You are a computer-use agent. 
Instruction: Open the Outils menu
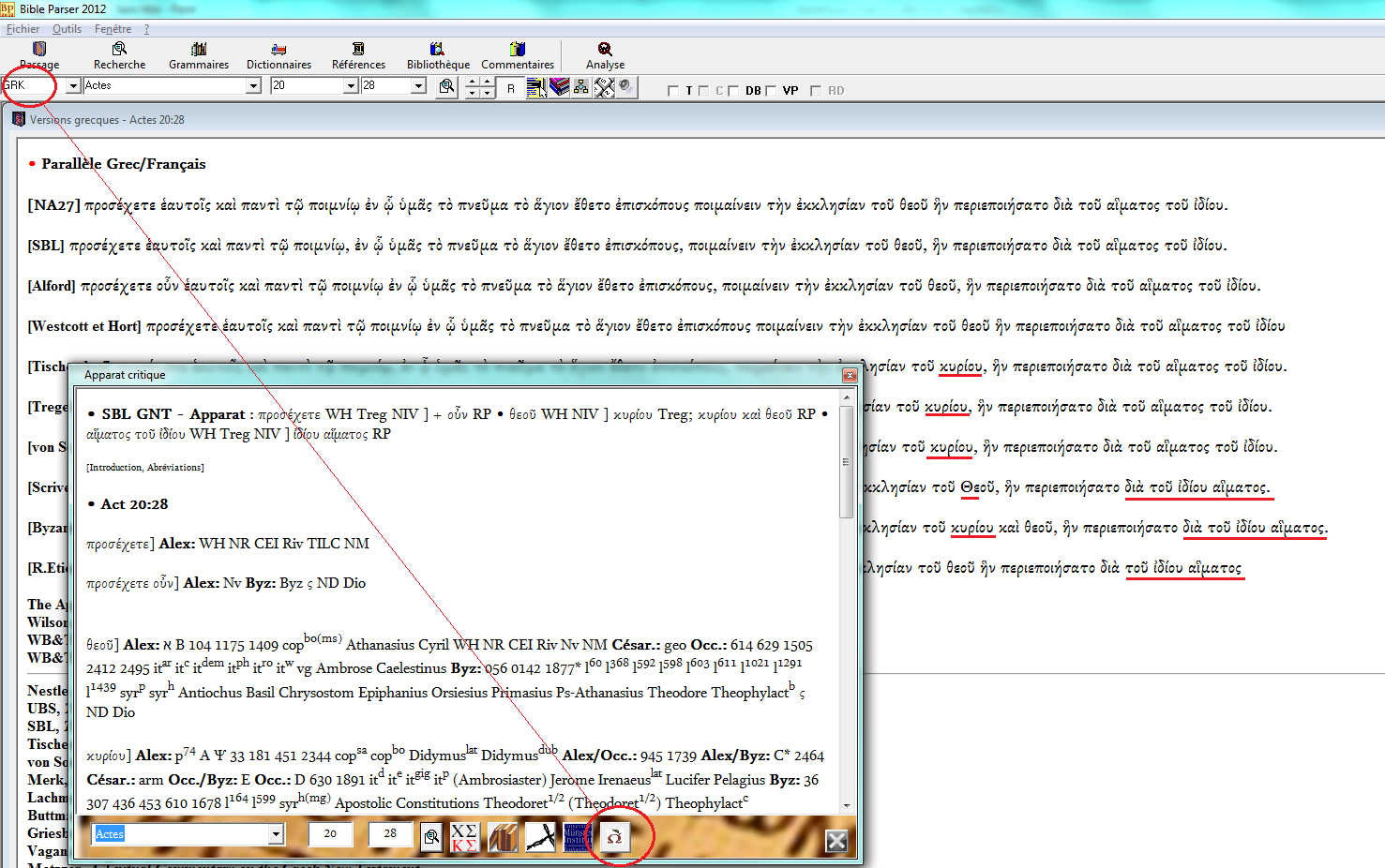67,29
